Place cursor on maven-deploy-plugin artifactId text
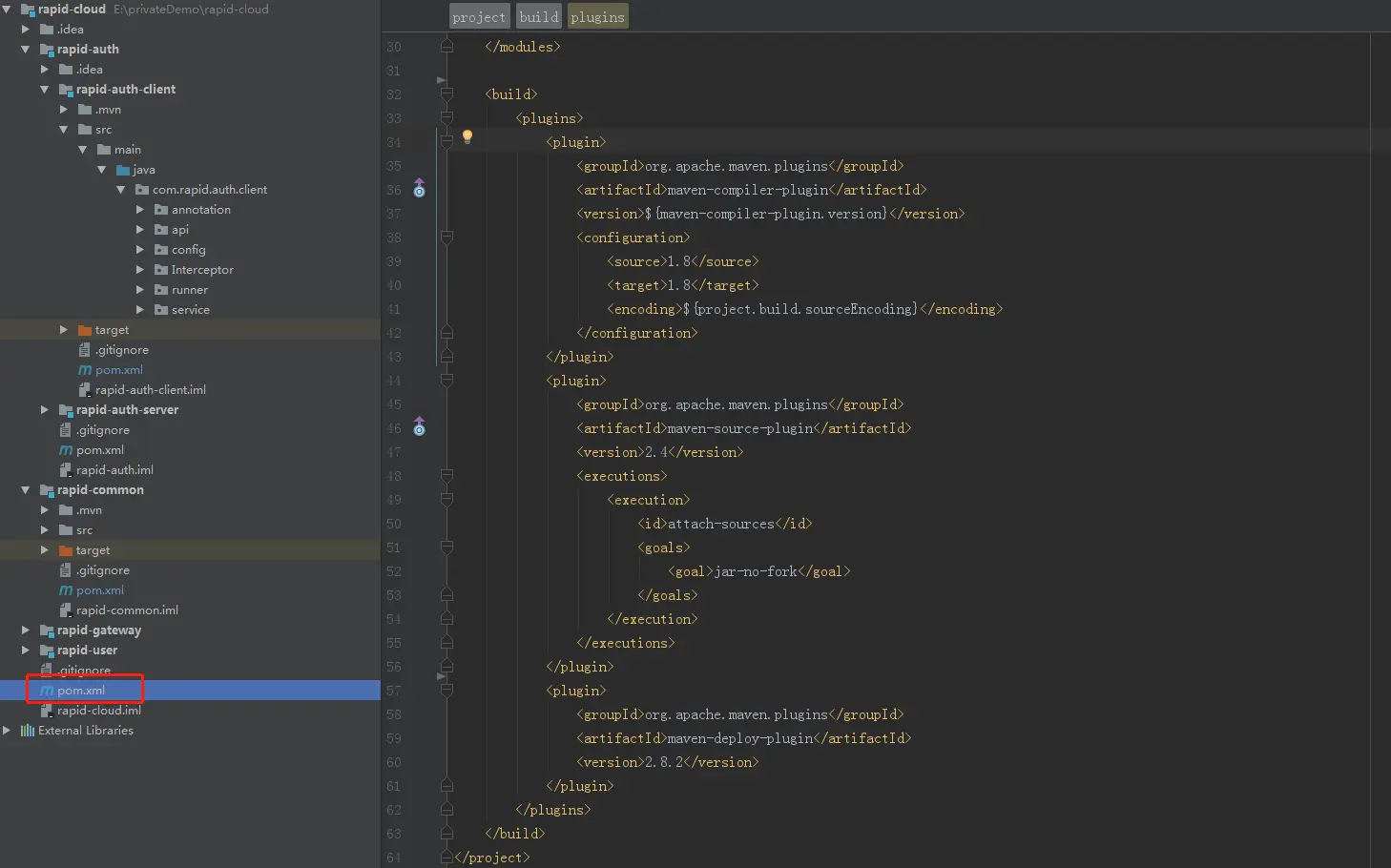 [x=739, y=738]
